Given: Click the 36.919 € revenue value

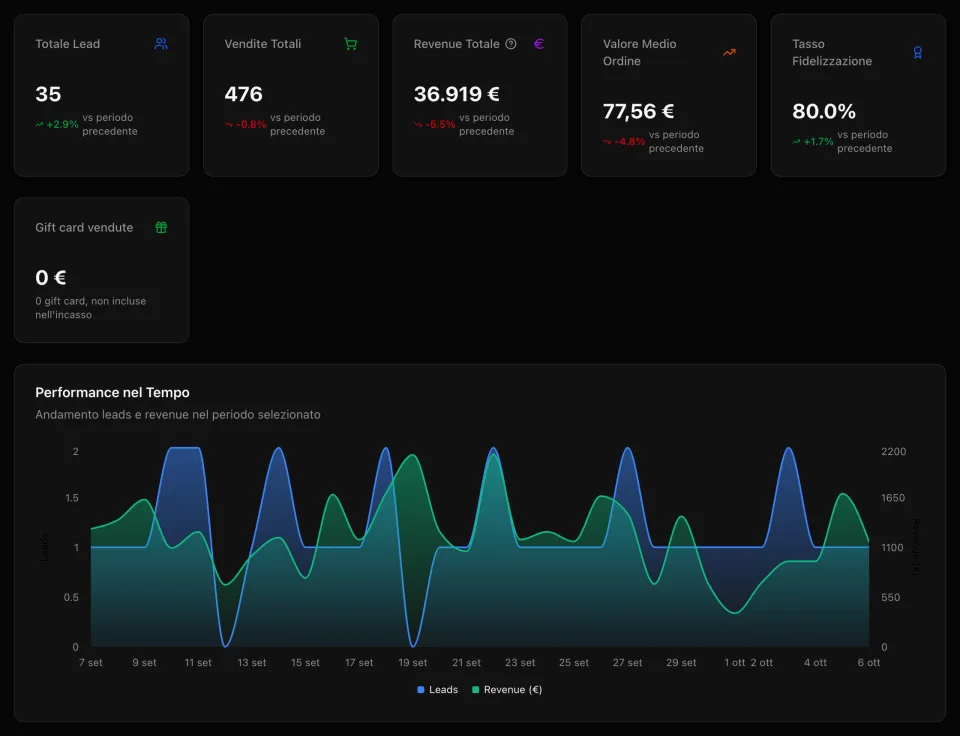Looking at the screenshot, I should coord(457,94).
